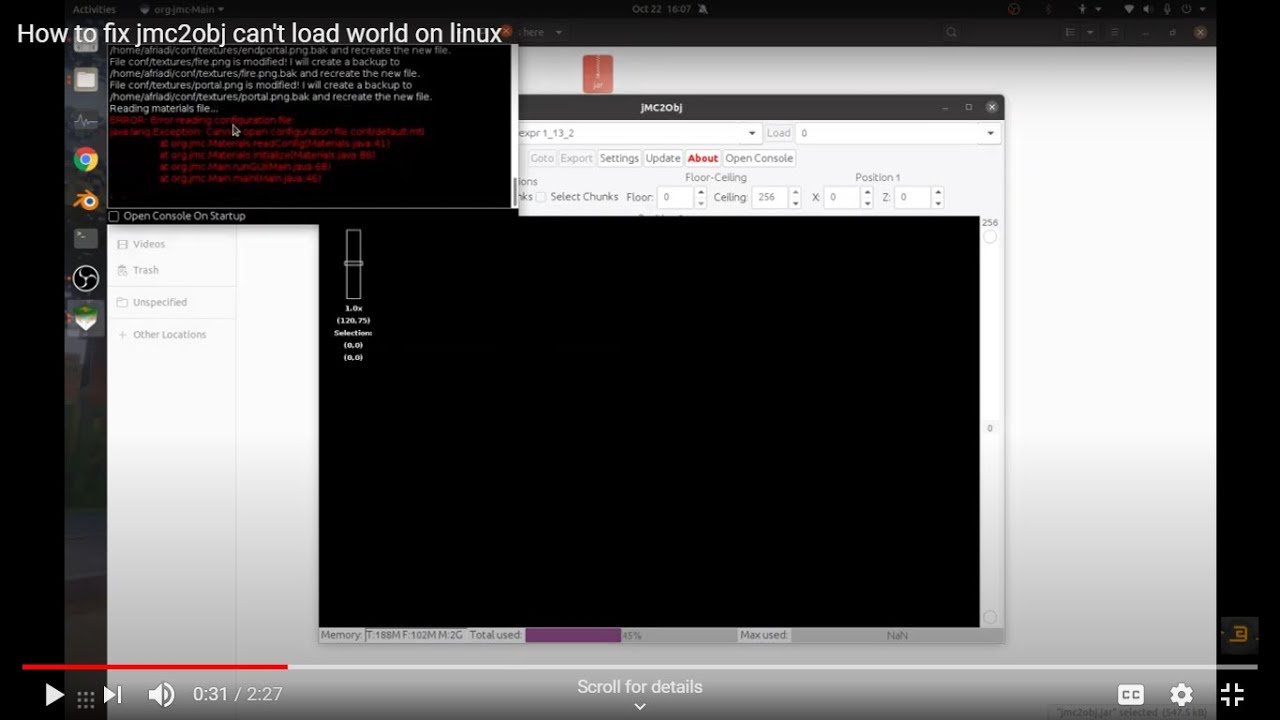Increase the Position 1 X spinner
The width and height of the screenshot is (1280, 720).
[x=867, y=192]
